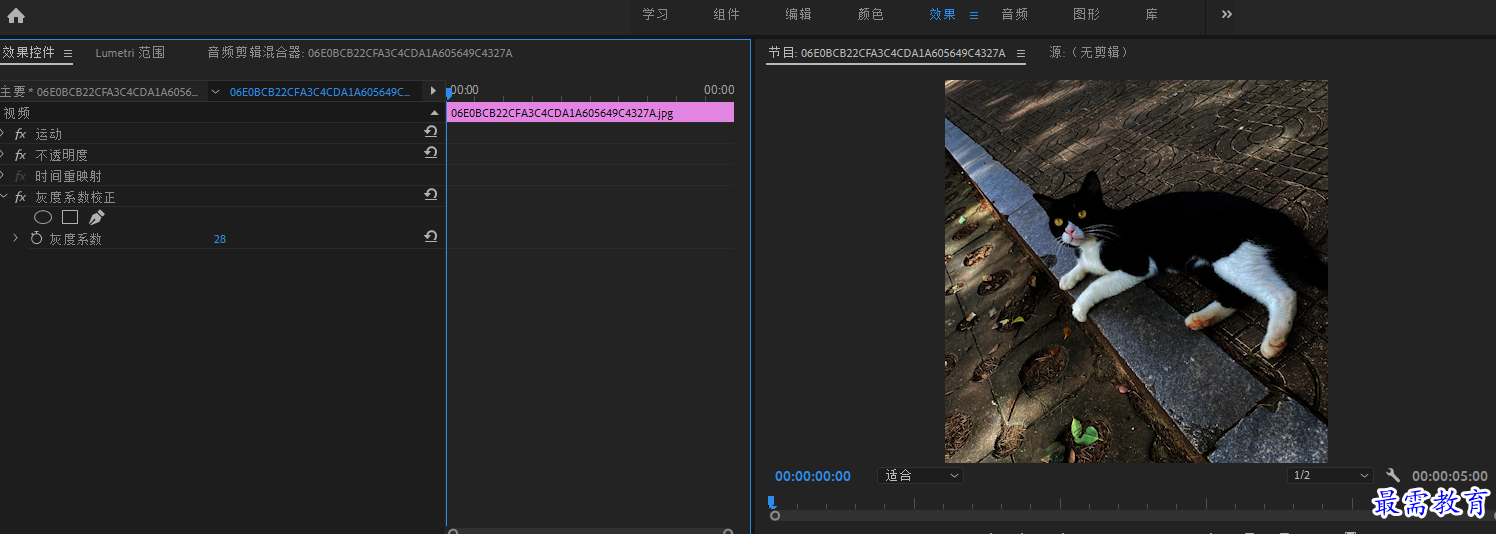The image size is (1496, 534).
Task: Switch to the 编辑 workspace
Action: tap(798, 14)
